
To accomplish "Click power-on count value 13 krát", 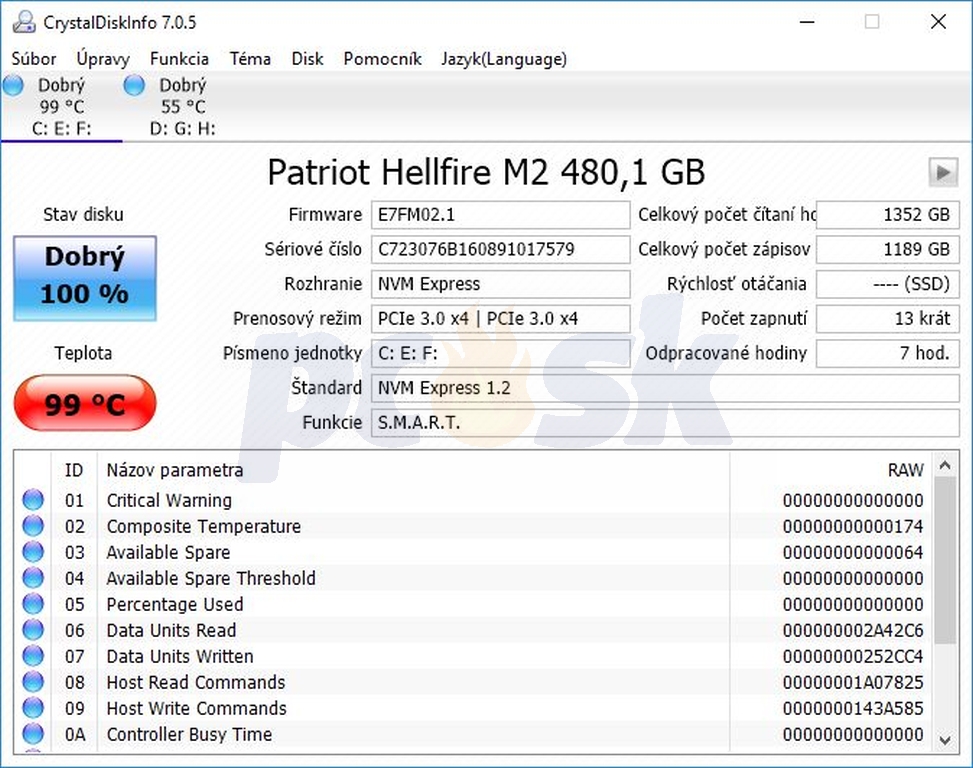I will click(887, 319).
